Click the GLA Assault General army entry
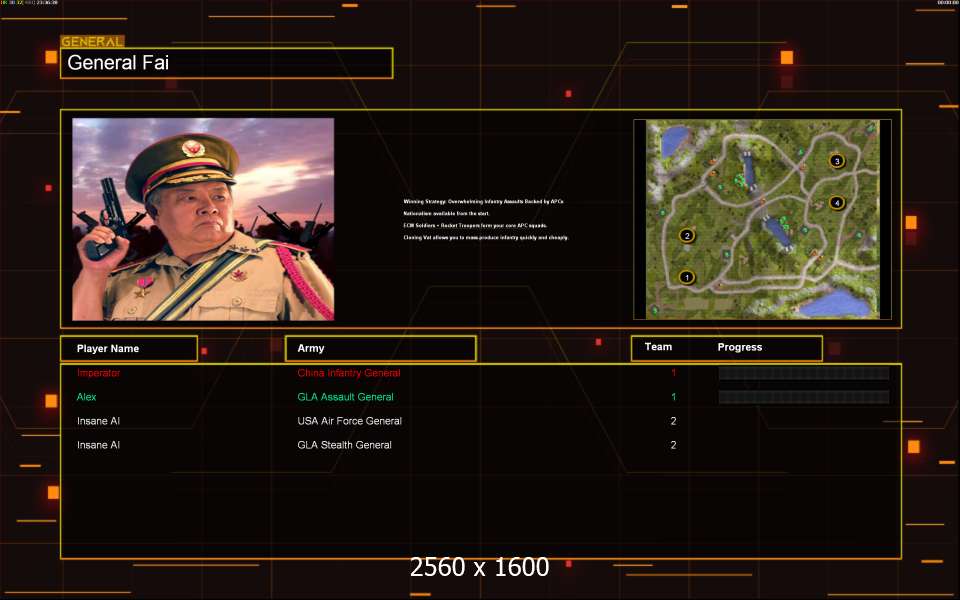The height and width of the screenshot is (600, 960). [x=345, y=397]
